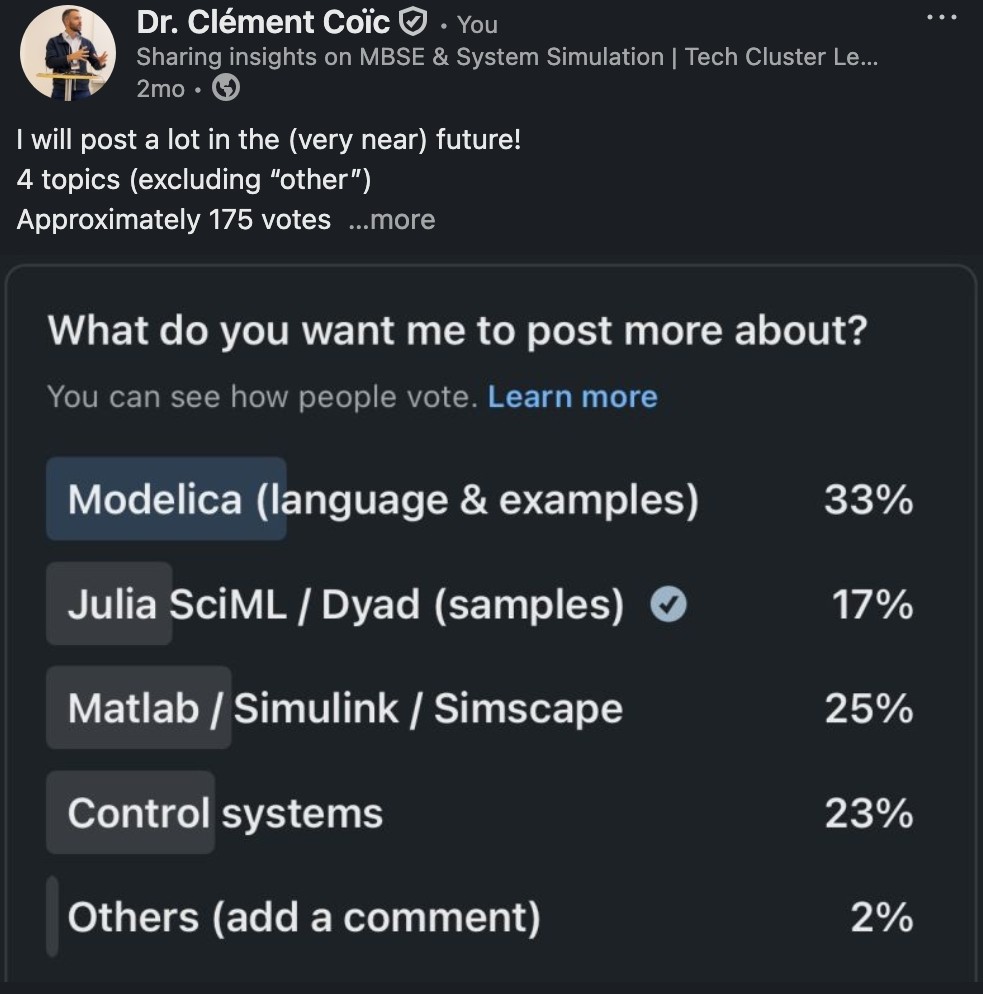Open the "Learn more" poll link

[x=572, y=397]
